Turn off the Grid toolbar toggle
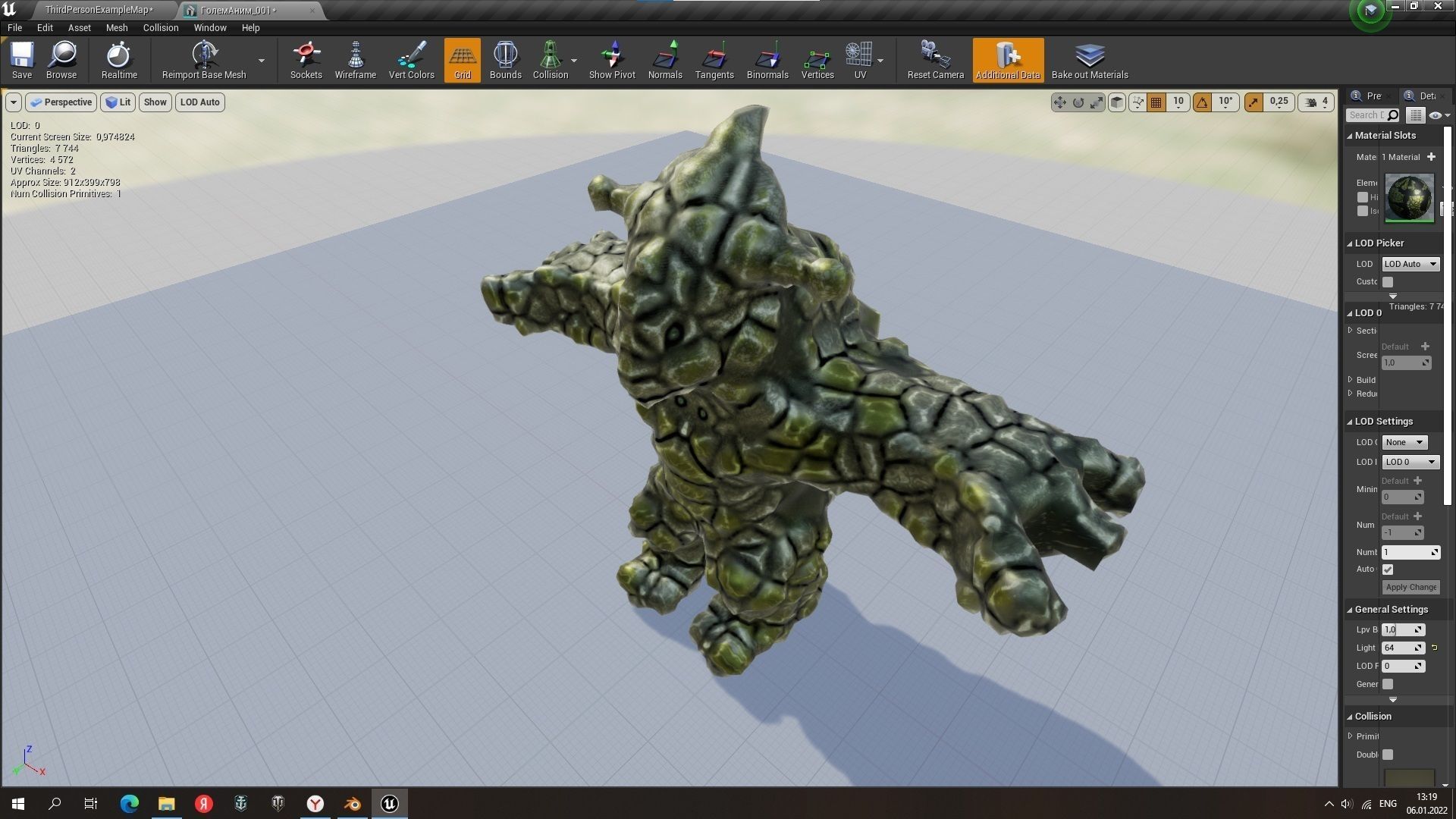 (x=463, y=60)
